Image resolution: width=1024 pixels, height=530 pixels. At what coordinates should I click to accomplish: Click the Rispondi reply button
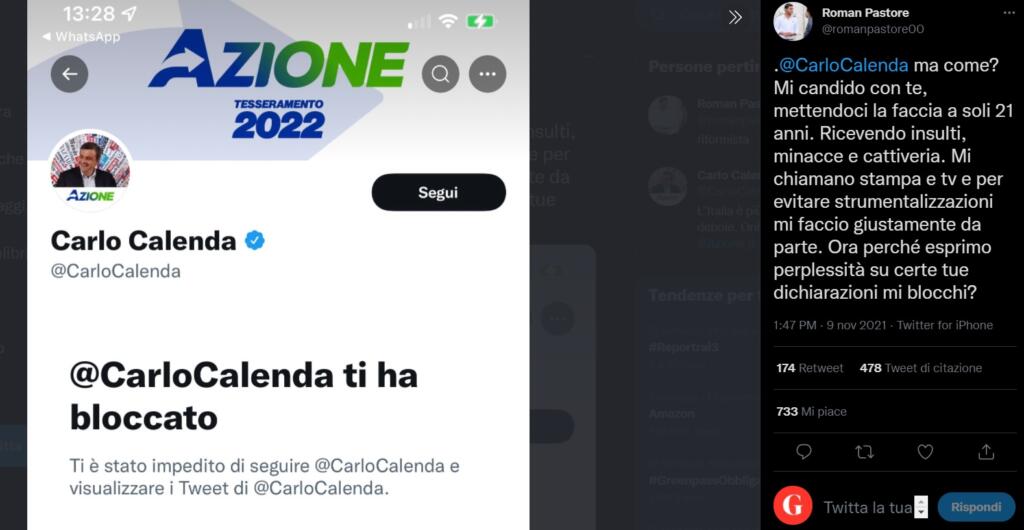[x=976, y=507]
